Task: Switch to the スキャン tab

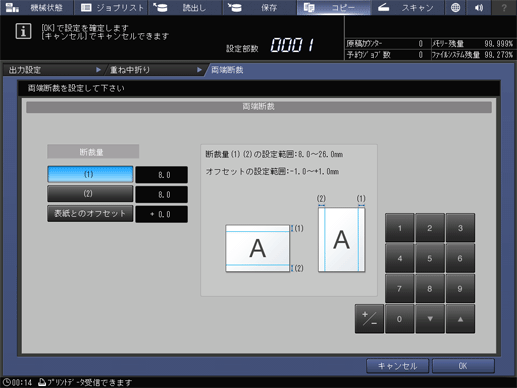Action: click(407, 8)
